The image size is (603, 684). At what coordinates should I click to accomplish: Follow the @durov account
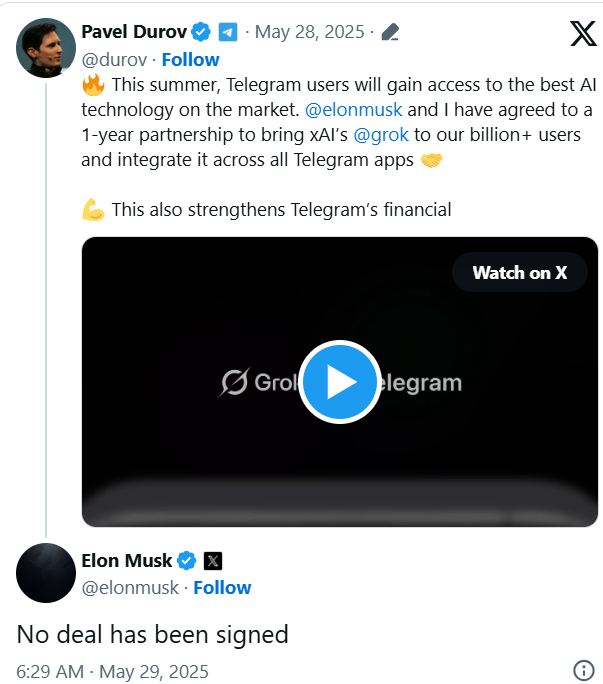coord(191,60)
